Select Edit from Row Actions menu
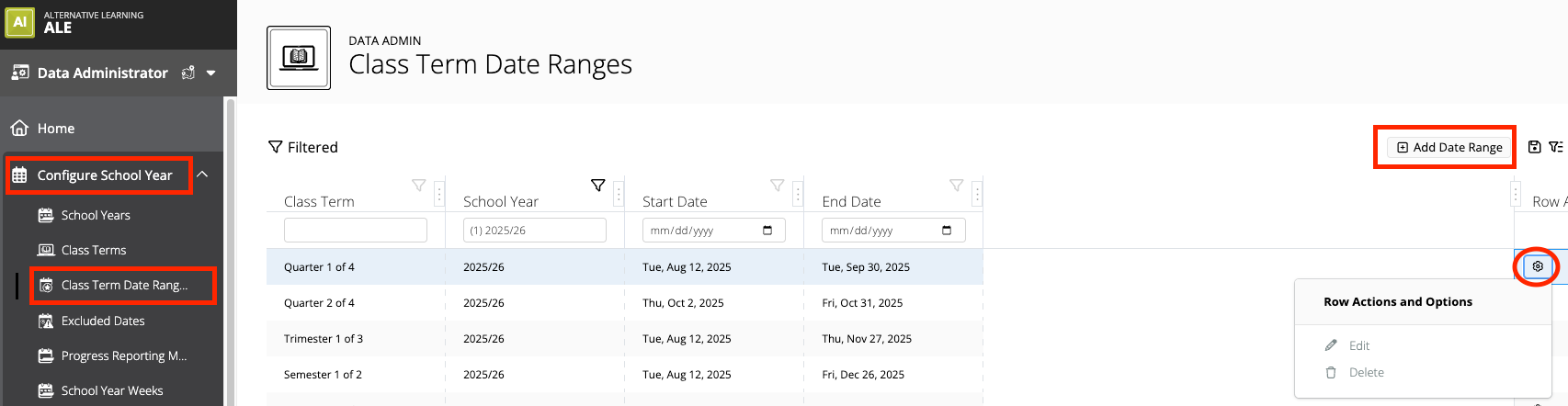This screenshot has height=406, width=1568. (x=1358, y=345)
